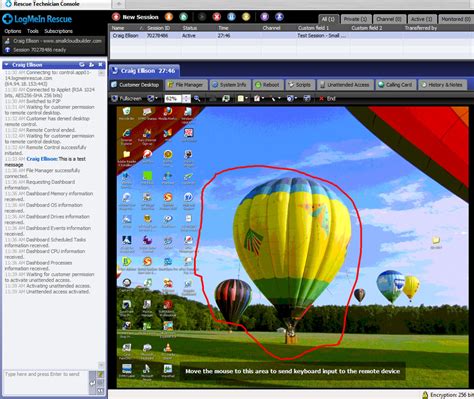This screenshot has height=399, width=474.
Task: Click the send arrow icon beside the chat input
Action: 92,383
